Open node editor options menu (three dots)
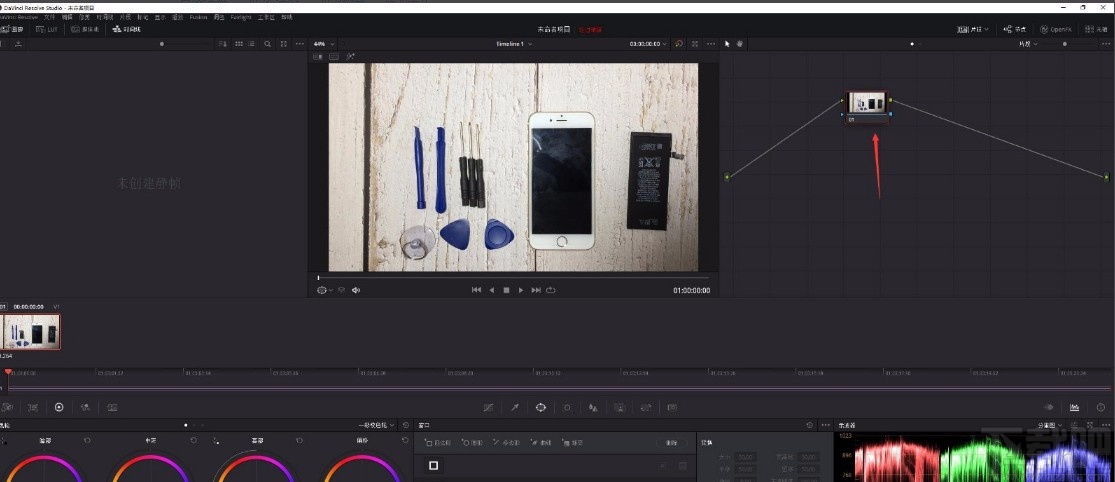Screen dimensions: 1115x482 click(x=1105, y=44)
